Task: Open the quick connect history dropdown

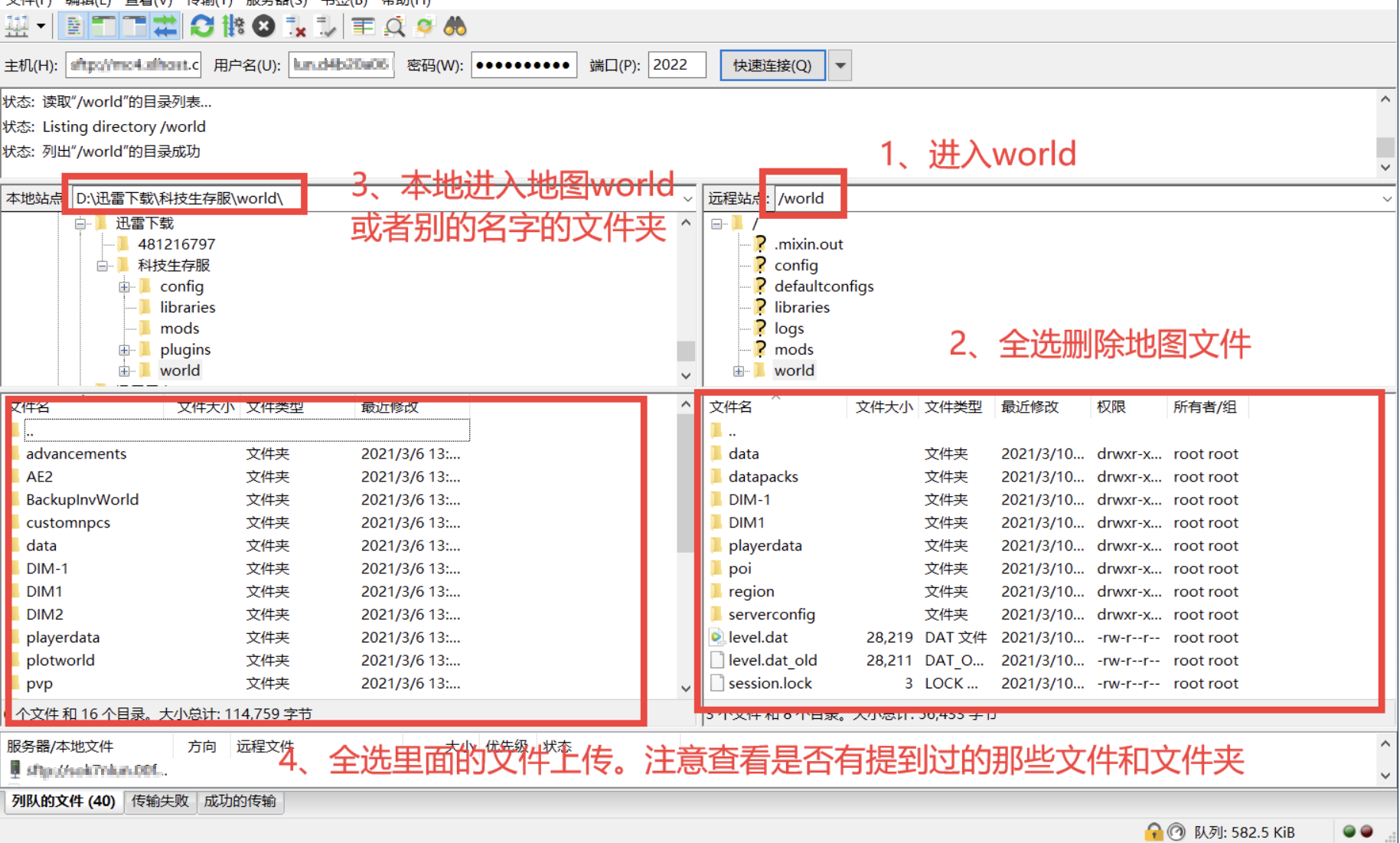Action: click(x=840, y=66)
